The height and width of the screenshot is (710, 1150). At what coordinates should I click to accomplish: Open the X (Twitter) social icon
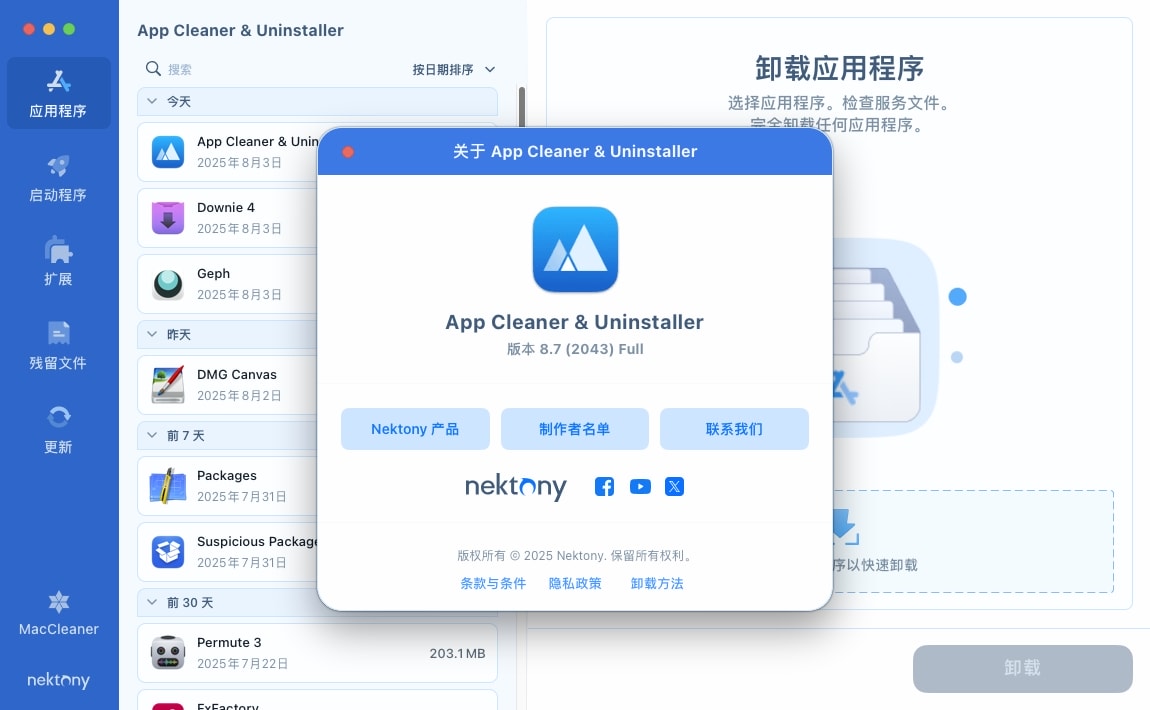[675, 487]
